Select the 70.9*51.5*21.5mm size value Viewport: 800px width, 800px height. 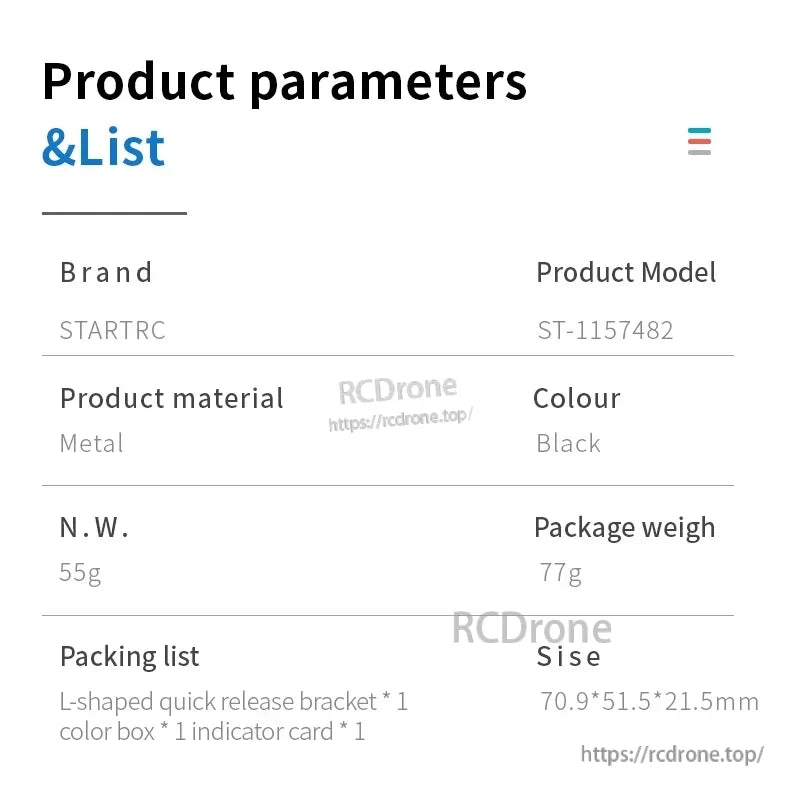649,701
